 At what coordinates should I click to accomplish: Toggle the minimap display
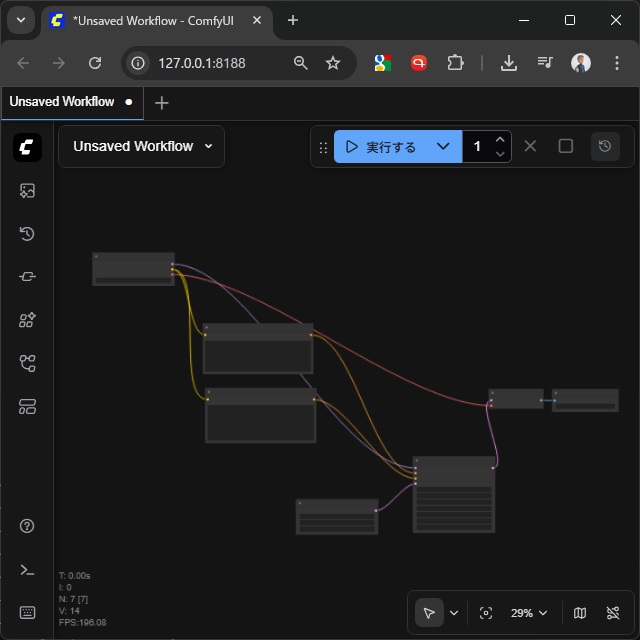[x=580, y=613]
